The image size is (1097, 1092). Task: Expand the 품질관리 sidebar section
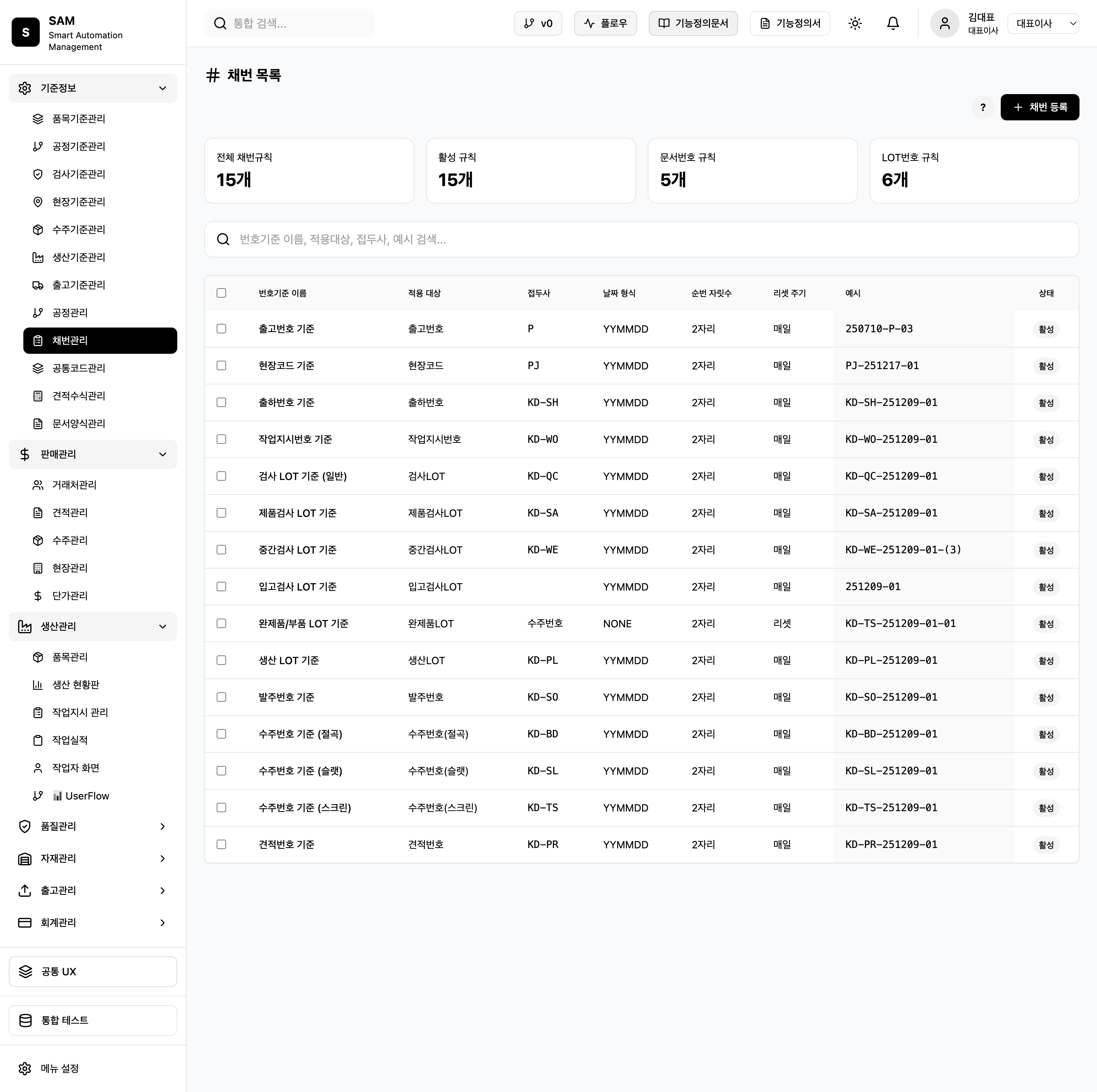[x=93, y=826]
